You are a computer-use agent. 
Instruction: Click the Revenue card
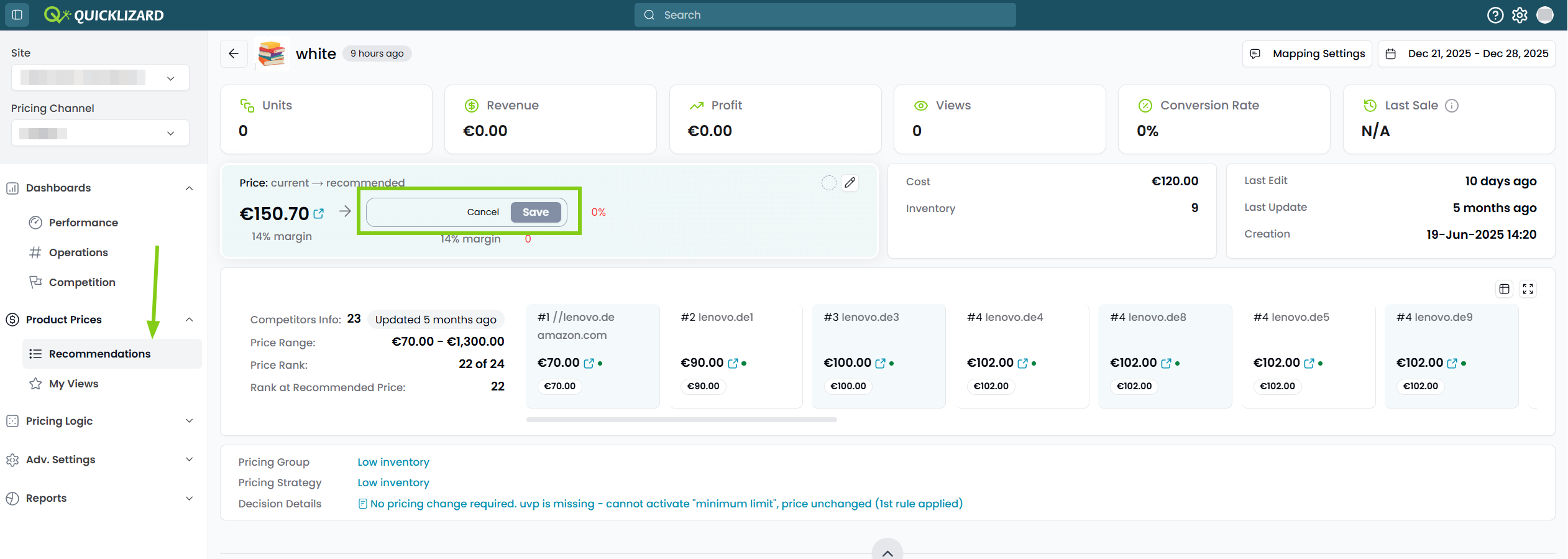point(550,119)
